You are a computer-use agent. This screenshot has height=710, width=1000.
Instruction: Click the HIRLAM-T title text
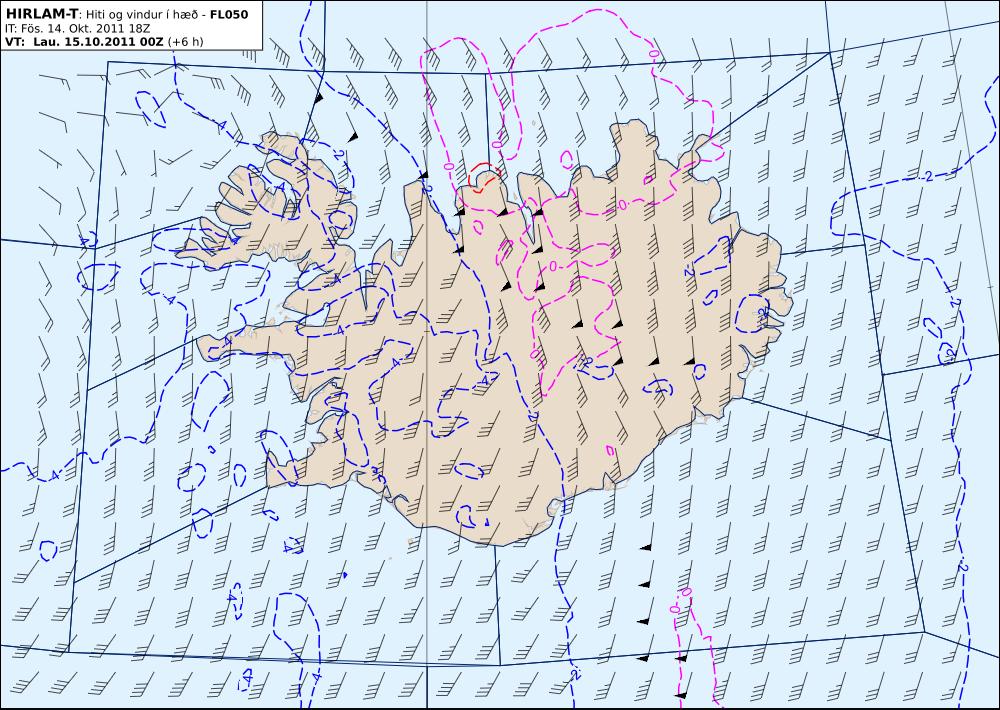click(41, 13)
